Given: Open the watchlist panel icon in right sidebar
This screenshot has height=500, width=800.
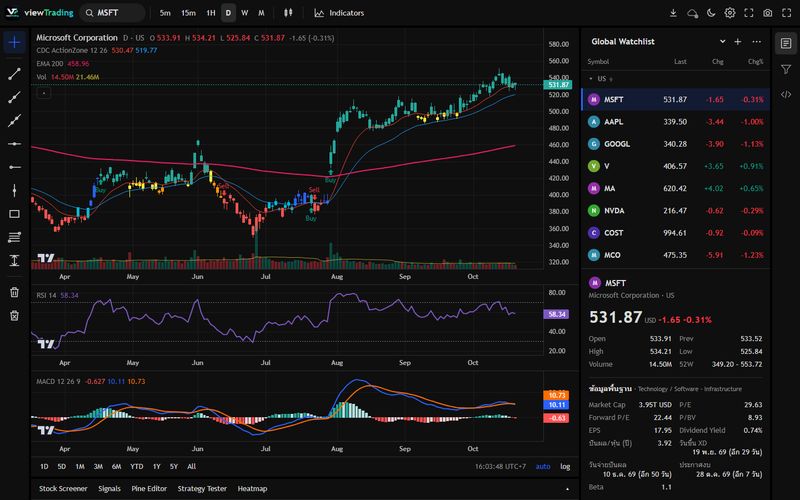Looking at the screenshot, I should [786, 43].
